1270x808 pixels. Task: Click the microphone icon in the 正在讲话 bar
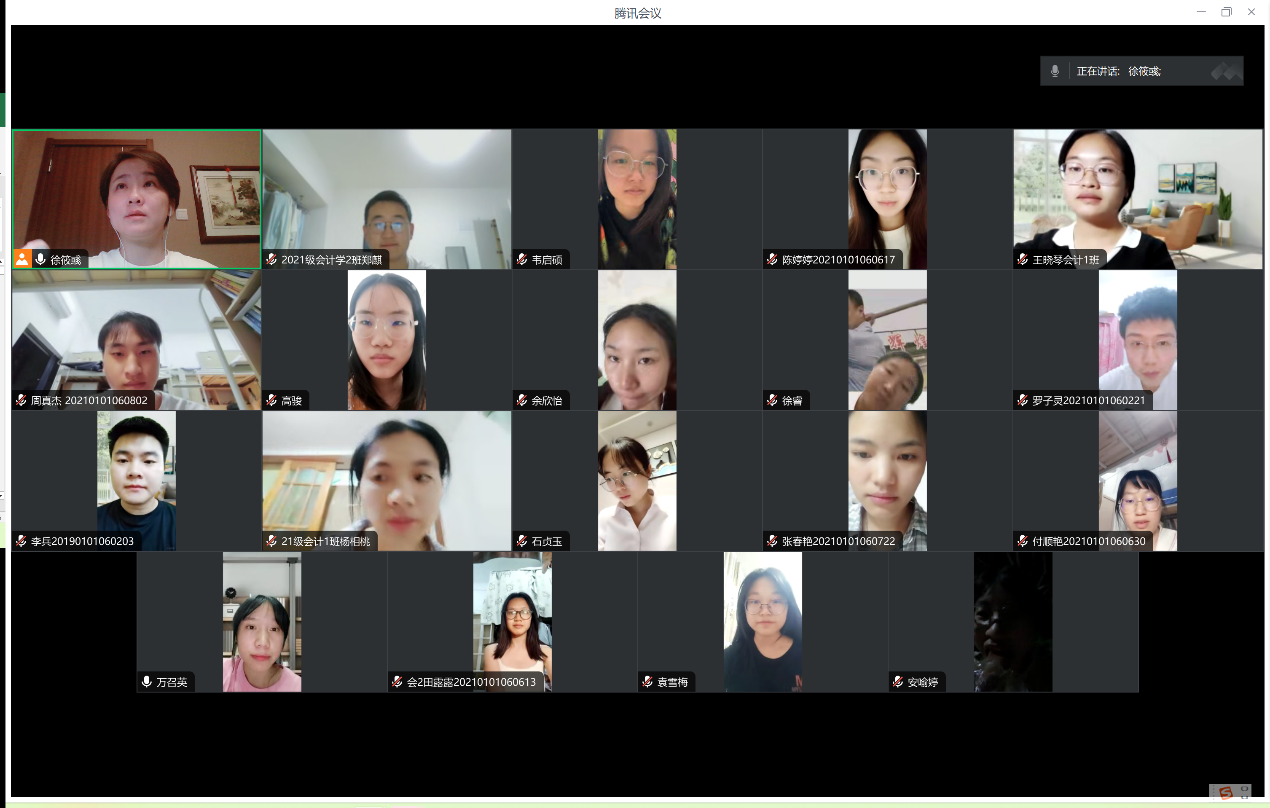(x=1054, y=71)
